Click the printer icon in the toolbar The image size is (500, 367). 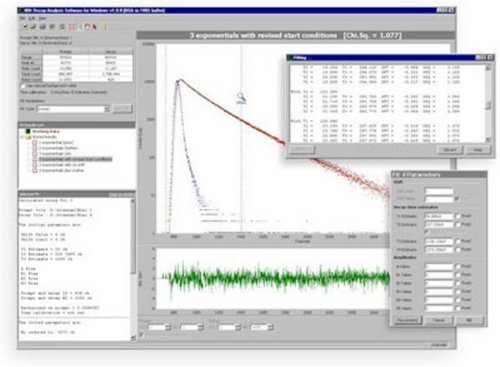[x=43, y=27]
